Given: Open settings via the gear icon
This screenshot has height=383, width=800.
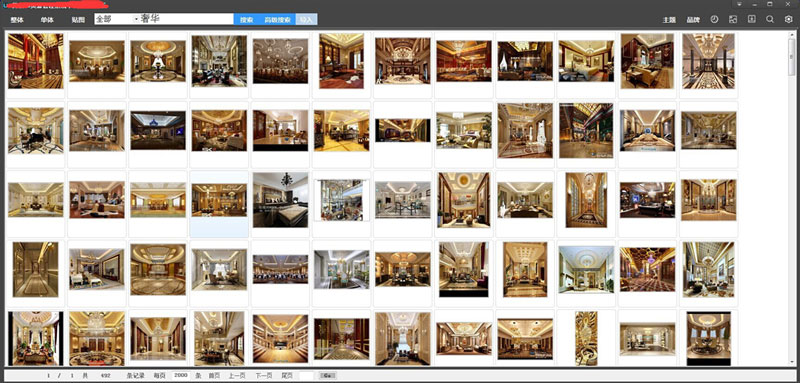Looking at the screenshot, I should [x=789, y=19].
